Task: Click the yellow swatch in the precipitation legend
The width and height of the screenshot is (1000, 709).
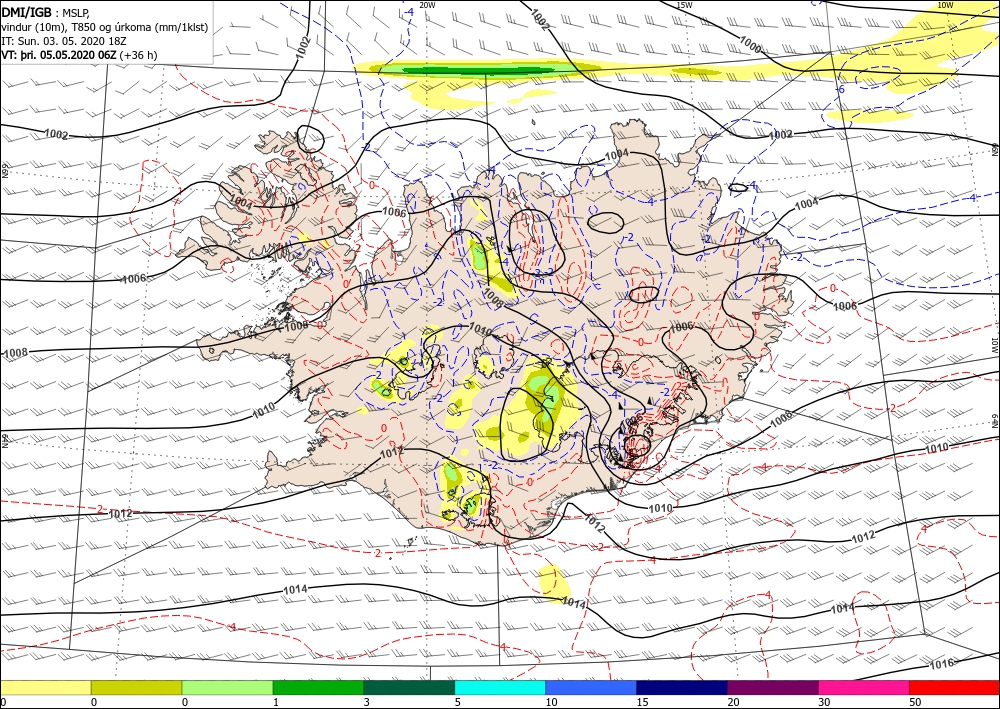Action: [45, 688]
